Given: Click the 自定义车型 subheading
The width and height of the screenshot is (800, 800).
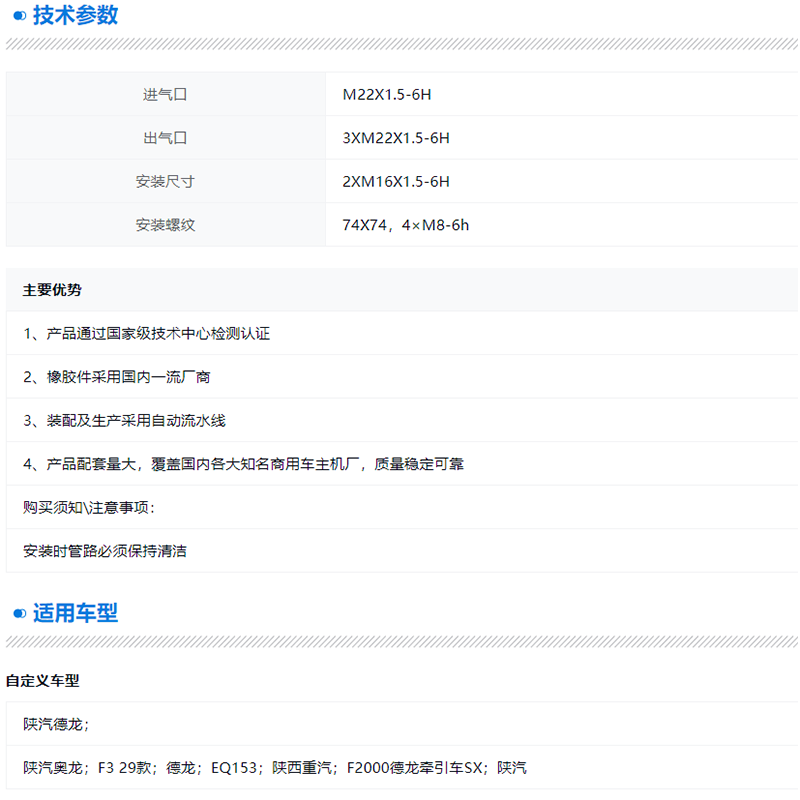Looking at the screenshot, I should point(42,681).
